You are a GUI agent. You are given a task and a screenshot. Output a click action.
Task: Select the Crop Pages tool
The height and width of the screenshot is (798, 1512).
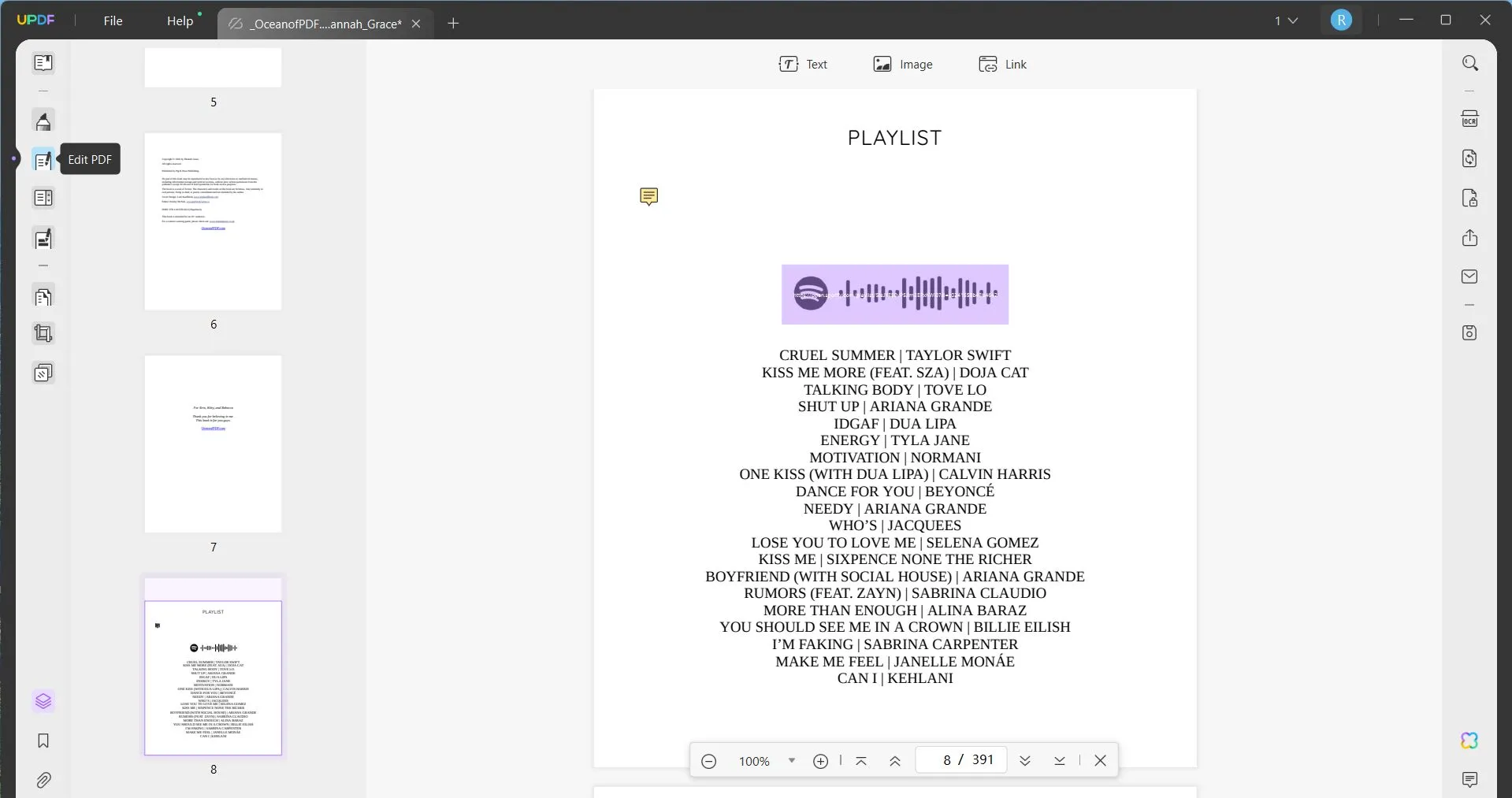[x=43, y=334]
